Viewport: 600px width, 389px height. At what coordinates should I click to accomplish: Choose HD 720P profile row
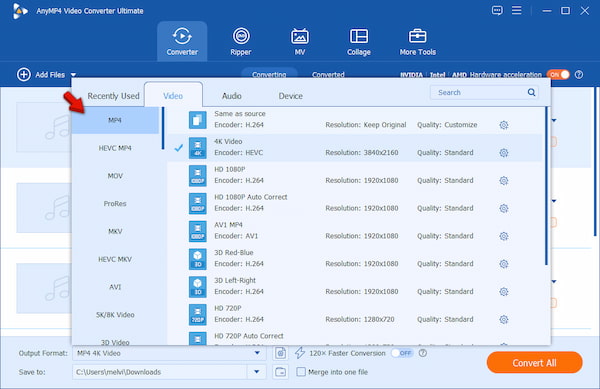354,314
